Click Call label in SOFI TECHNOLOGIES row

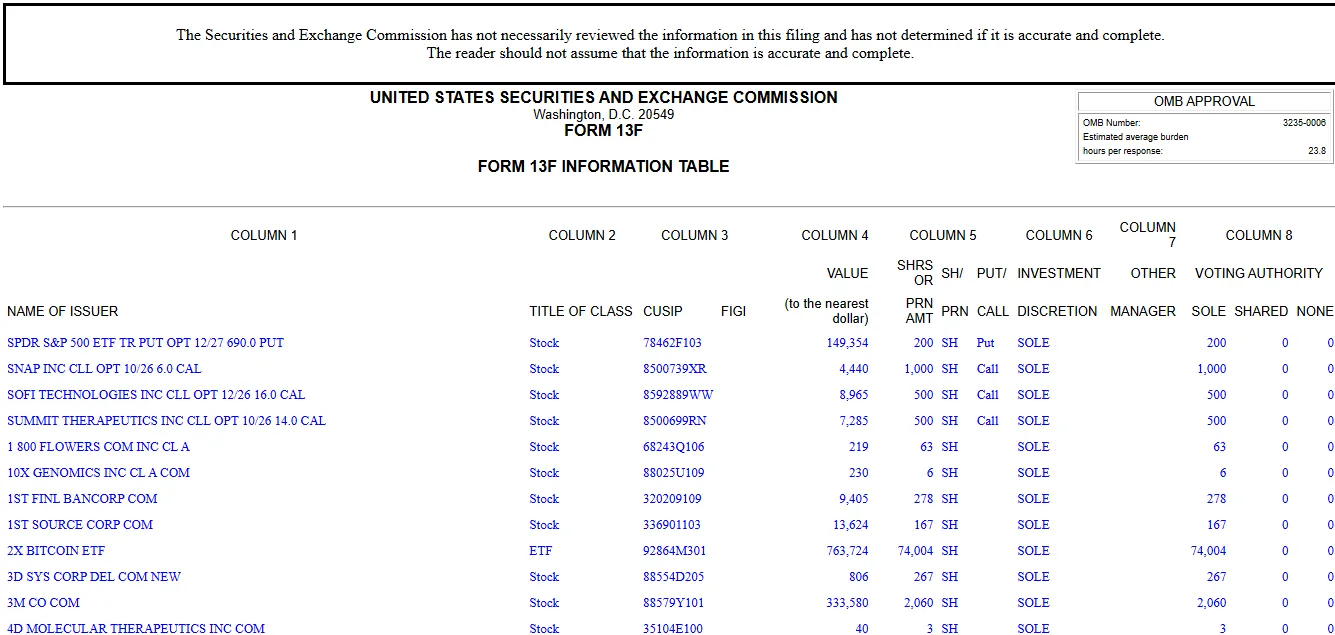(x=988, y=395)
